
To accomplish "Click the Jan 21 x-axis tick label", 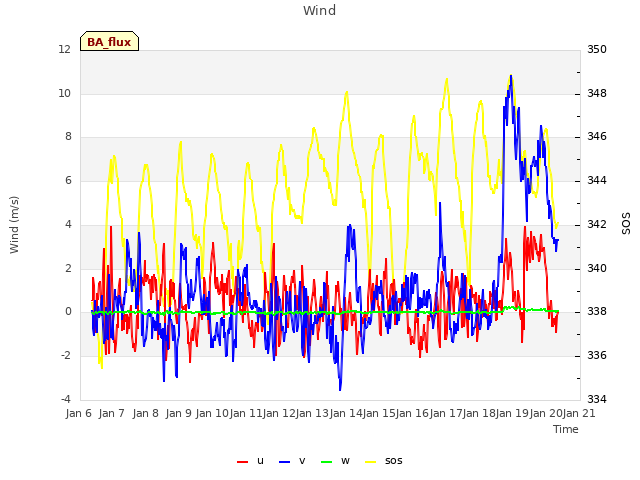I will (x=579, y=413).
